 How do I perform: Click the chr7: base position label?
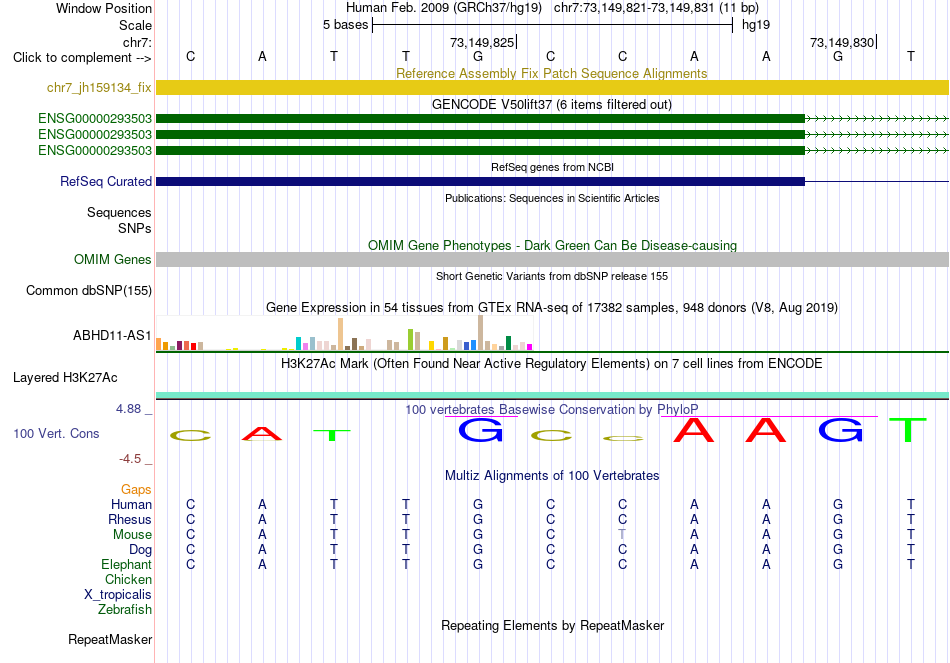coord(137,42)
